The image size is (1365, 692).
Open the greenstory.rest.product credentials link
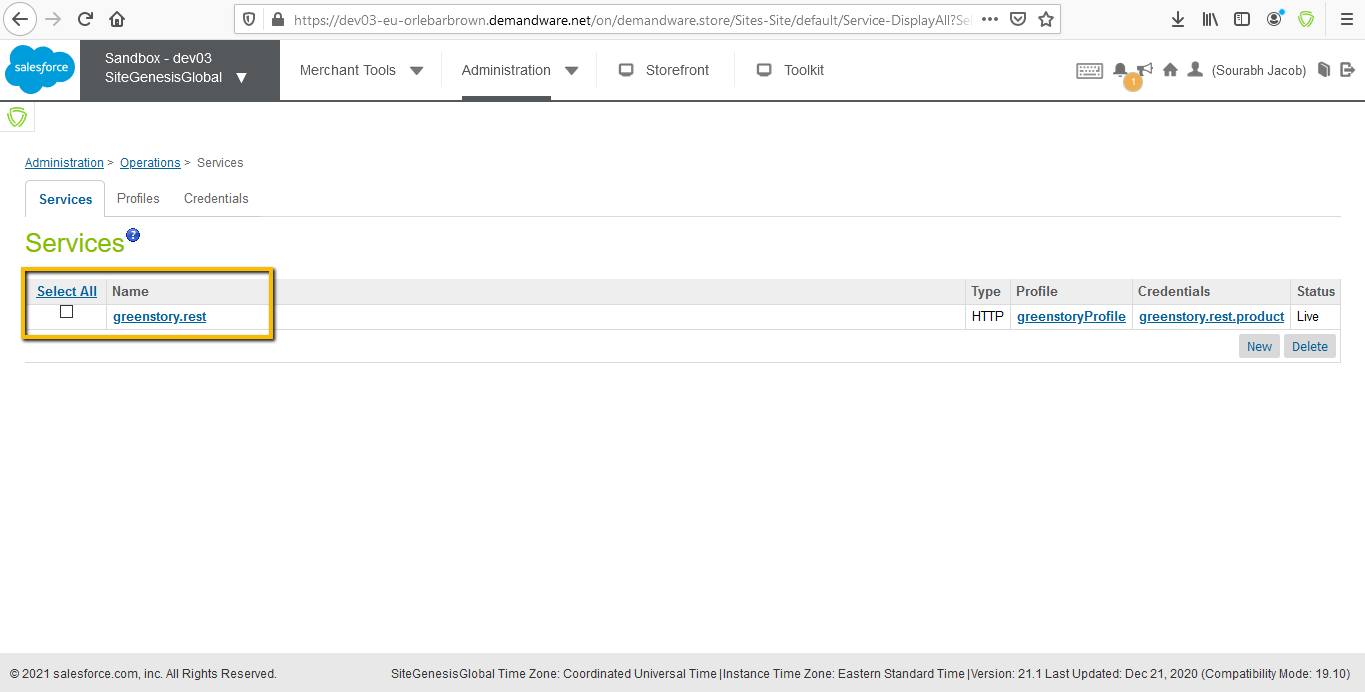pos(1211,317)
